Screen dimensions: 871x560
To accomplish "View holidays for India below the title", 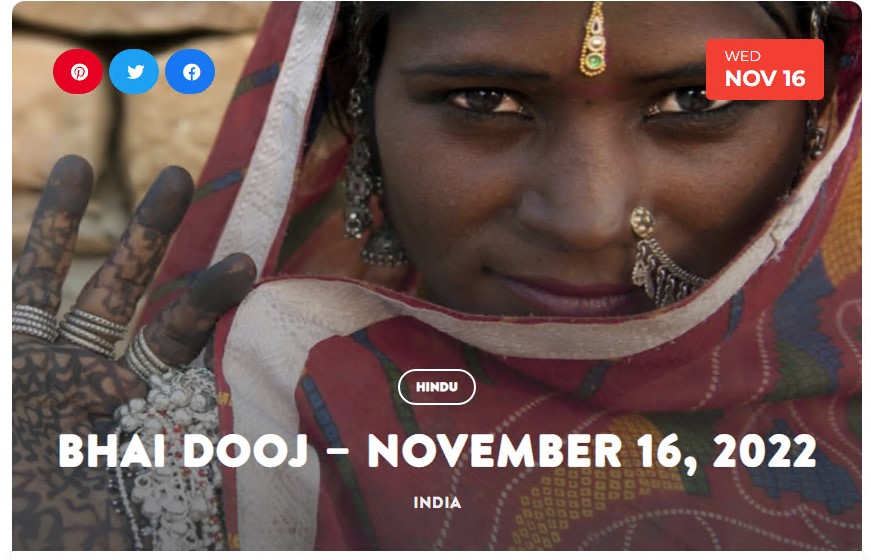I will point(437,503).
